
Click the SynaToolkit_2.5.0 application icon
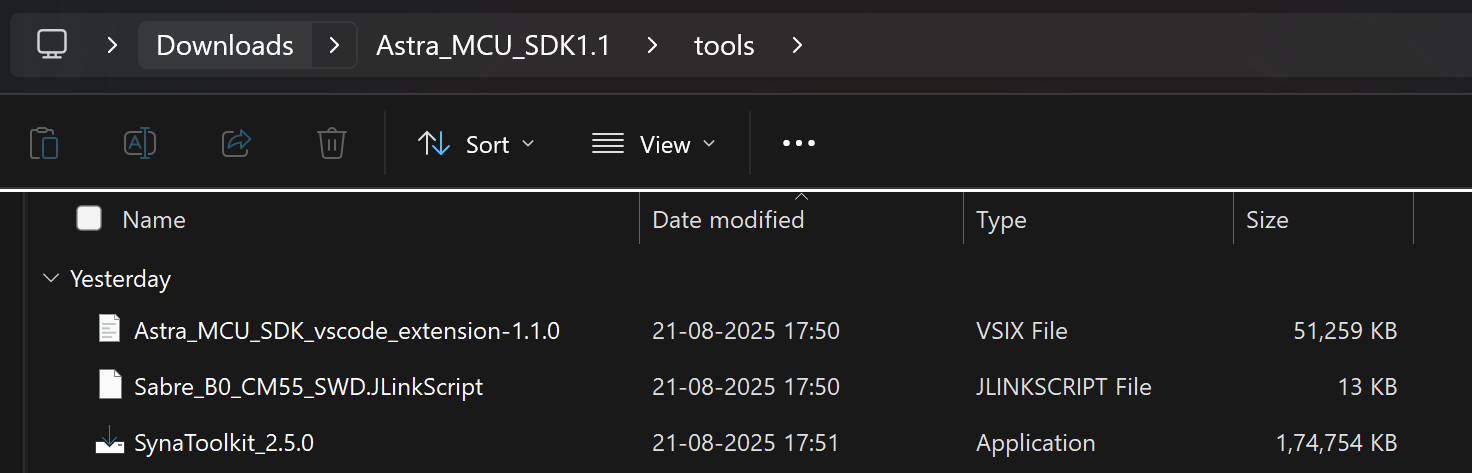click(x=110, y=442)
